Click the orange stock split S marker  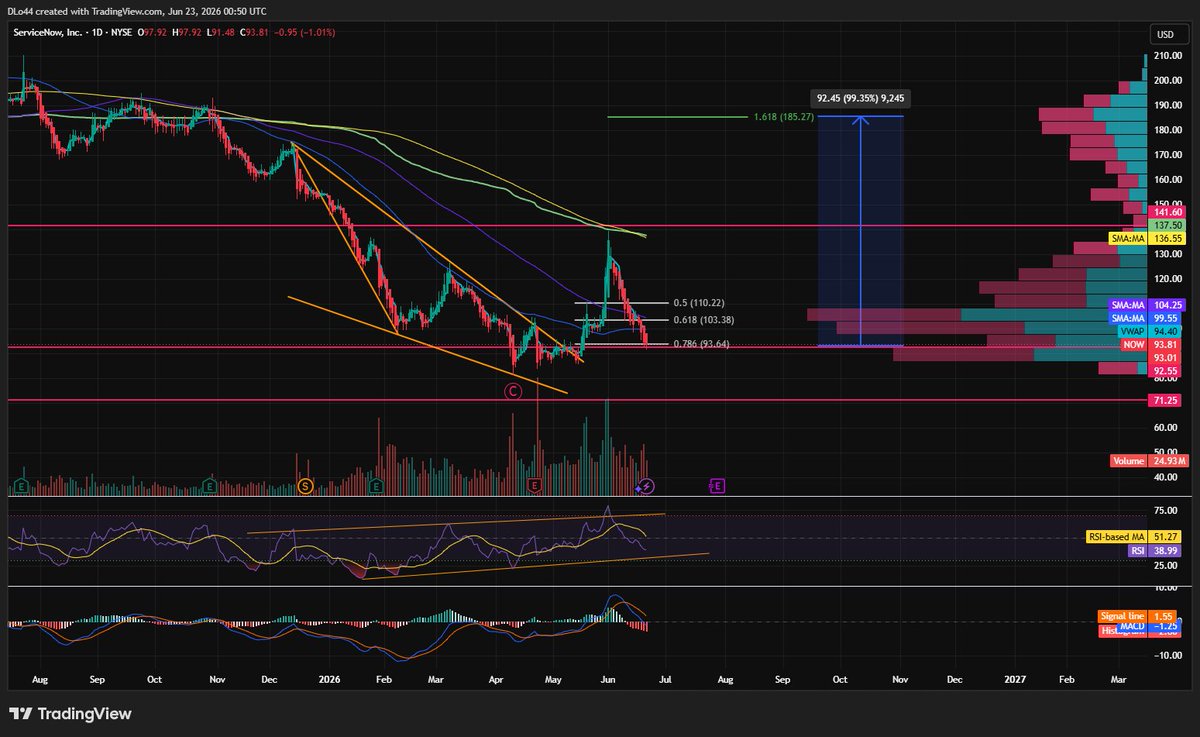[x=306, y=486]
